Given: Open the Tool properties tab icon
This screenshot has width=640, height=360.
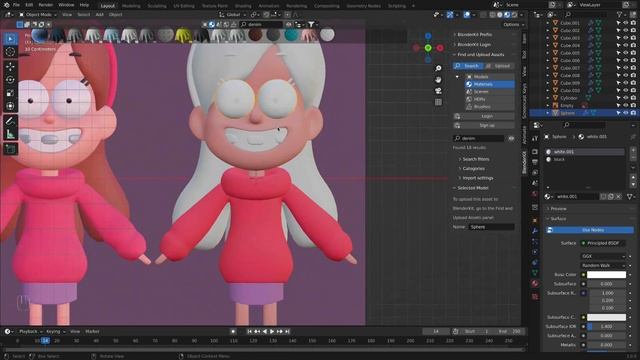Looking at the screenshot, I should (x=535, y=139).
